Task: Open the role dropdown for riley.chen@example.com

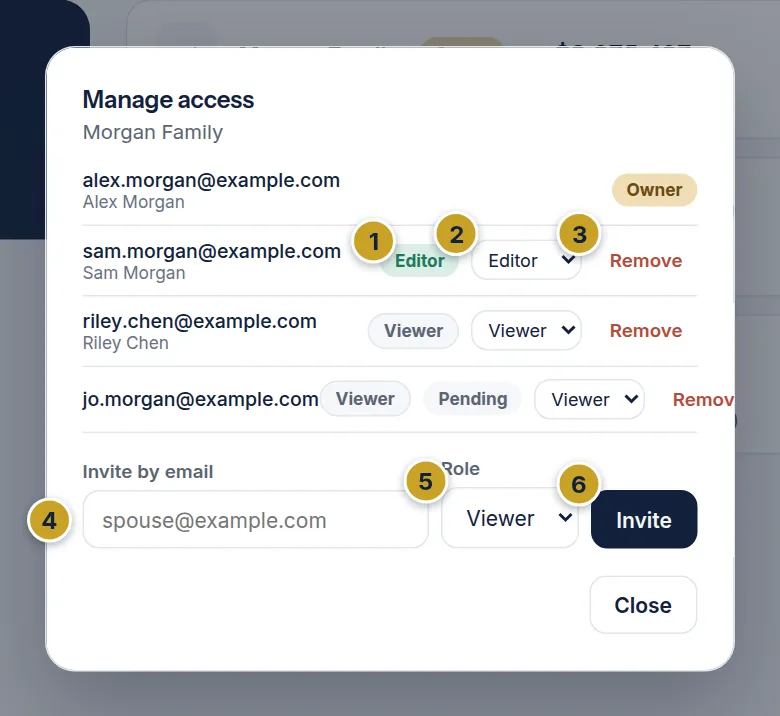Action: [526, 330]
